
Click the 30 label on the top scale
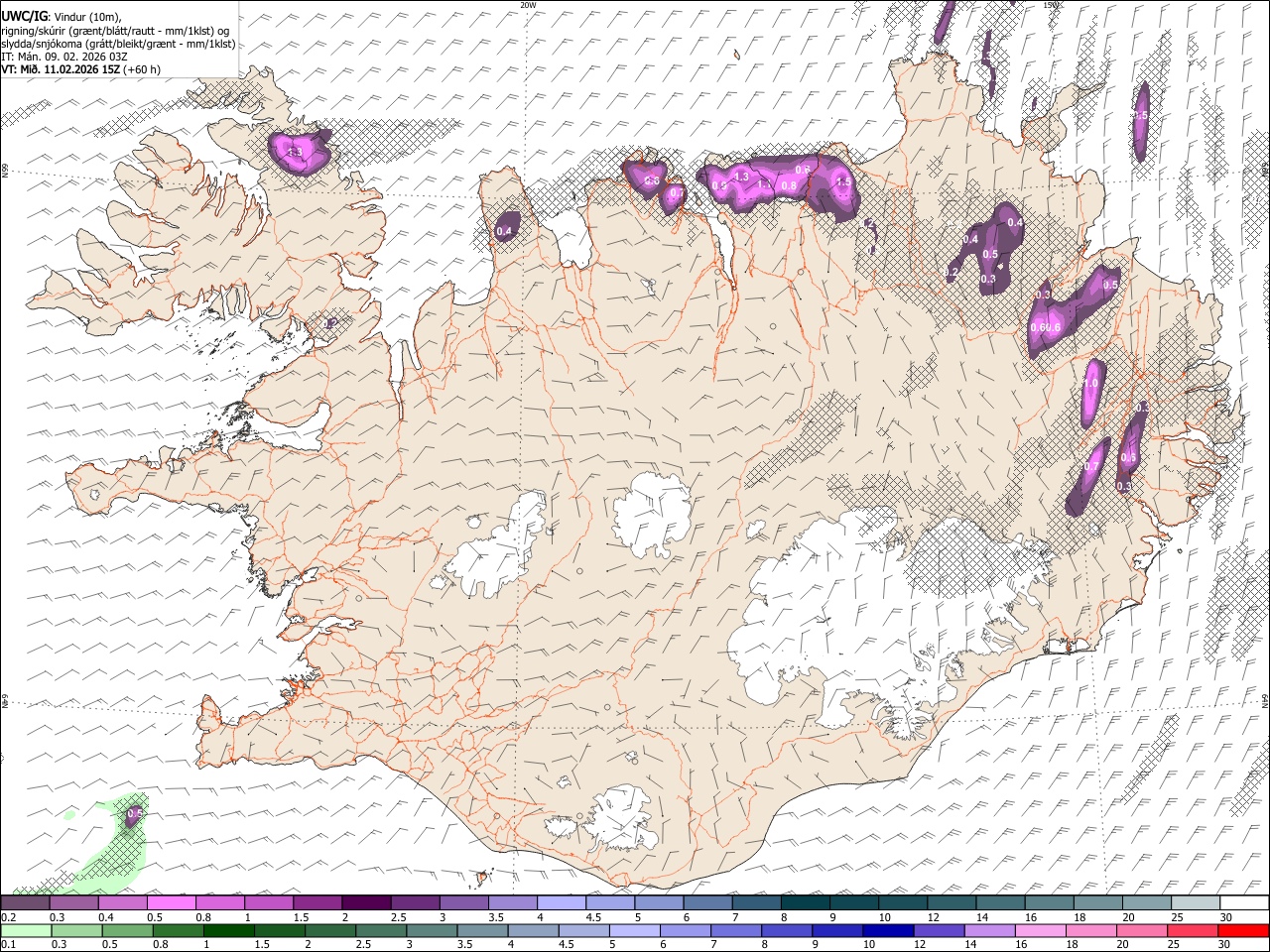[x=1226, y=917]
